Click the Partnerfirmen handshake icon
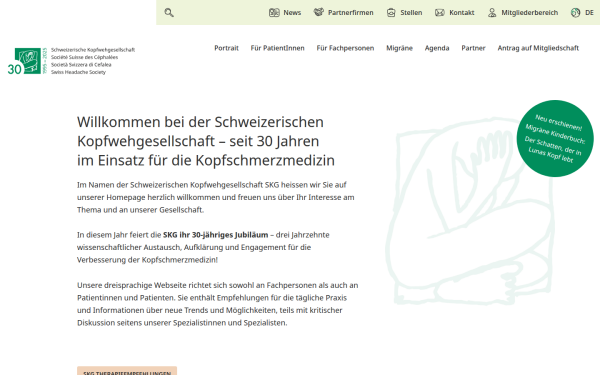The width and height of the screenshot is (600, 375). pyautogui.click(x=318, y=13)
